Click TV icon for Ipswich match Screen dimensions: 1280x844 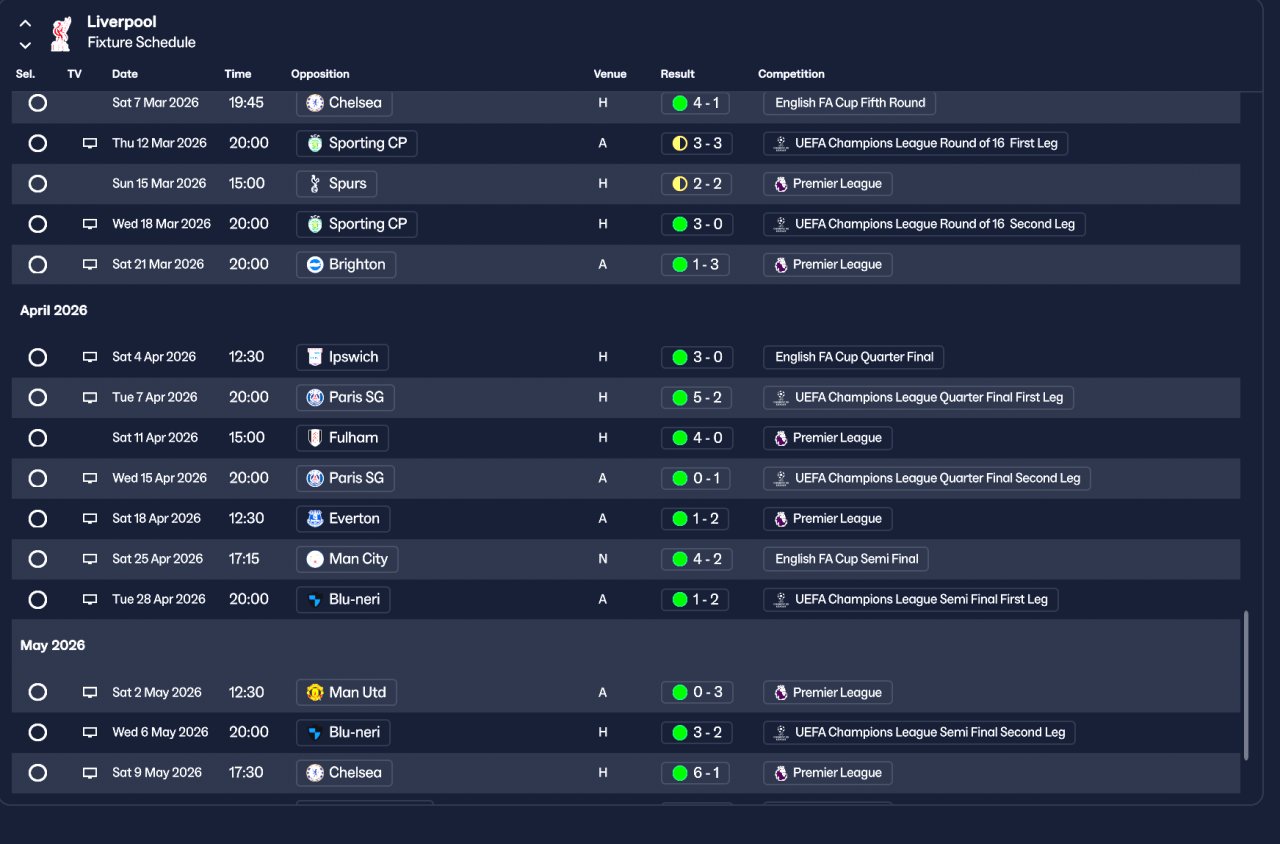(x=90, y=357)
